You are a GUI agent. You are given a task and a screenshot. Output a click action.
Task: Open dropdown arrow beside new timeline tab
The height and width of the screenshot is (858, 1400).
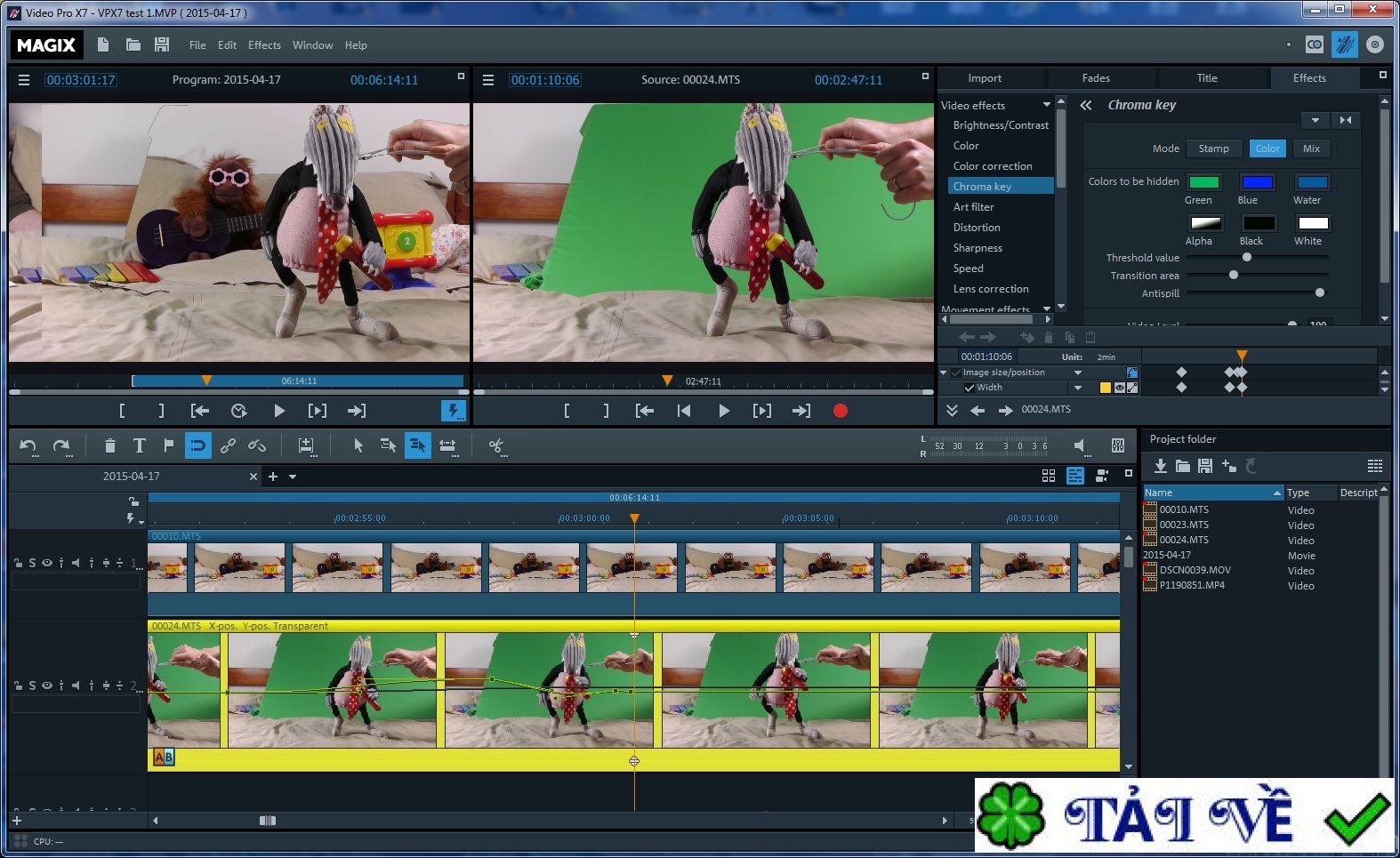[x=293, y=477]
